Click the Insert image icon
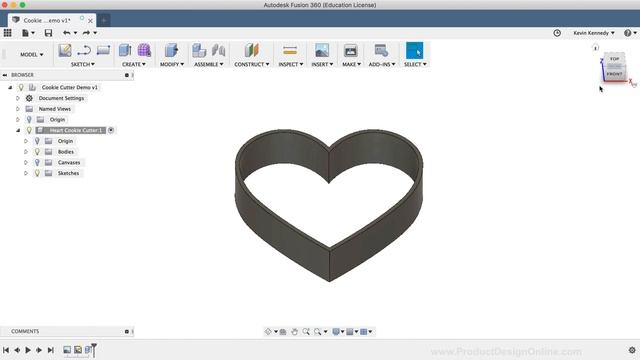The image size is (640, 360). click(x=322, y=51)
